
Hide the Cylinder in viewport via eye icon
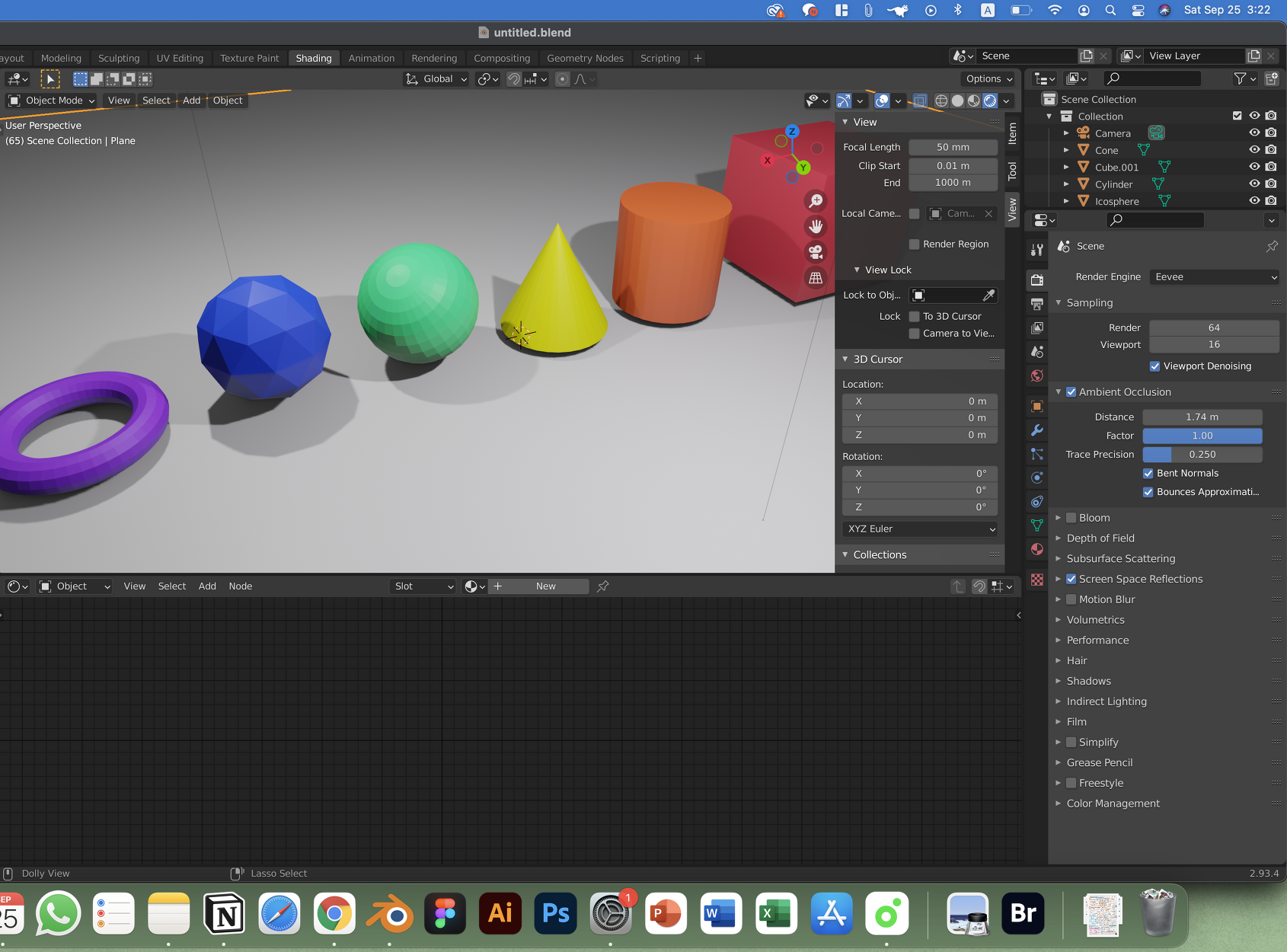point(1254,184)
